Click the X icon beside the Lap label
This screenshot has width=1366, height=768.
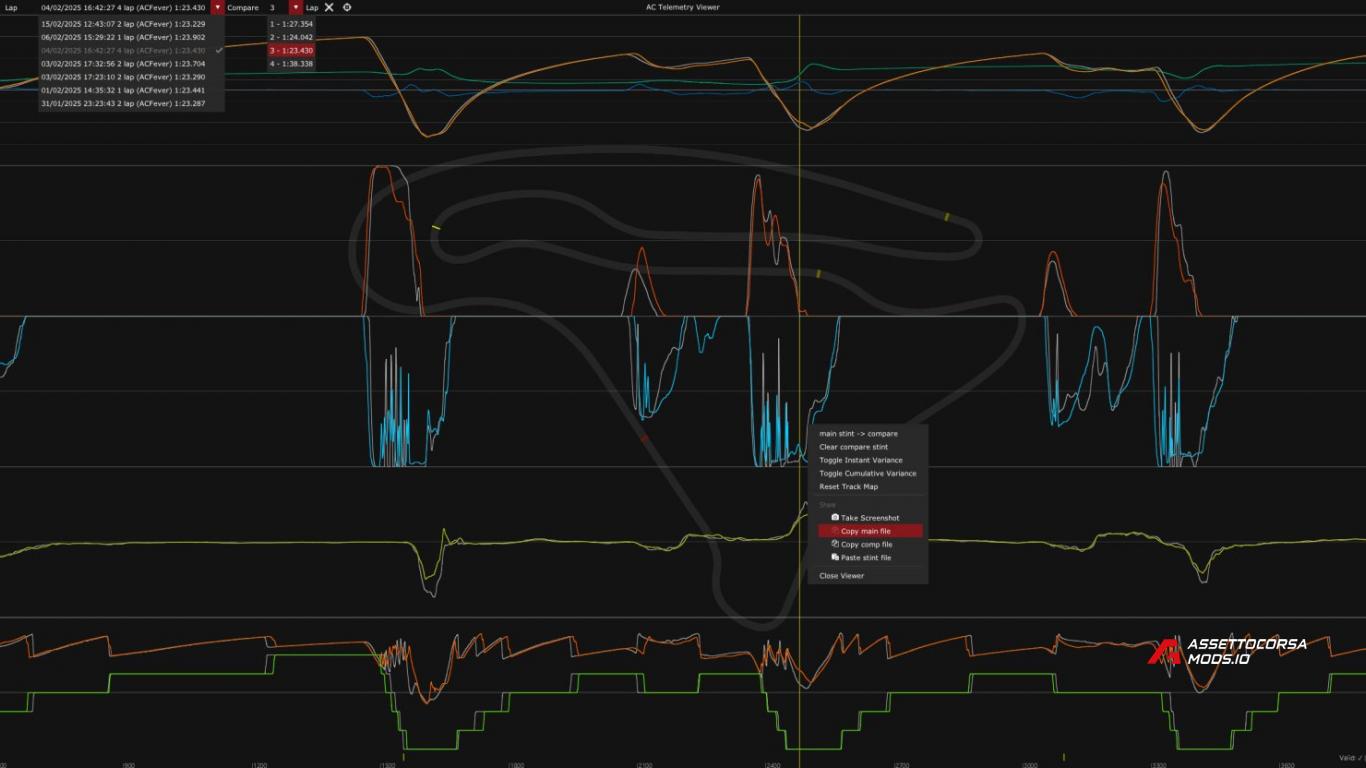pos(329,7)
